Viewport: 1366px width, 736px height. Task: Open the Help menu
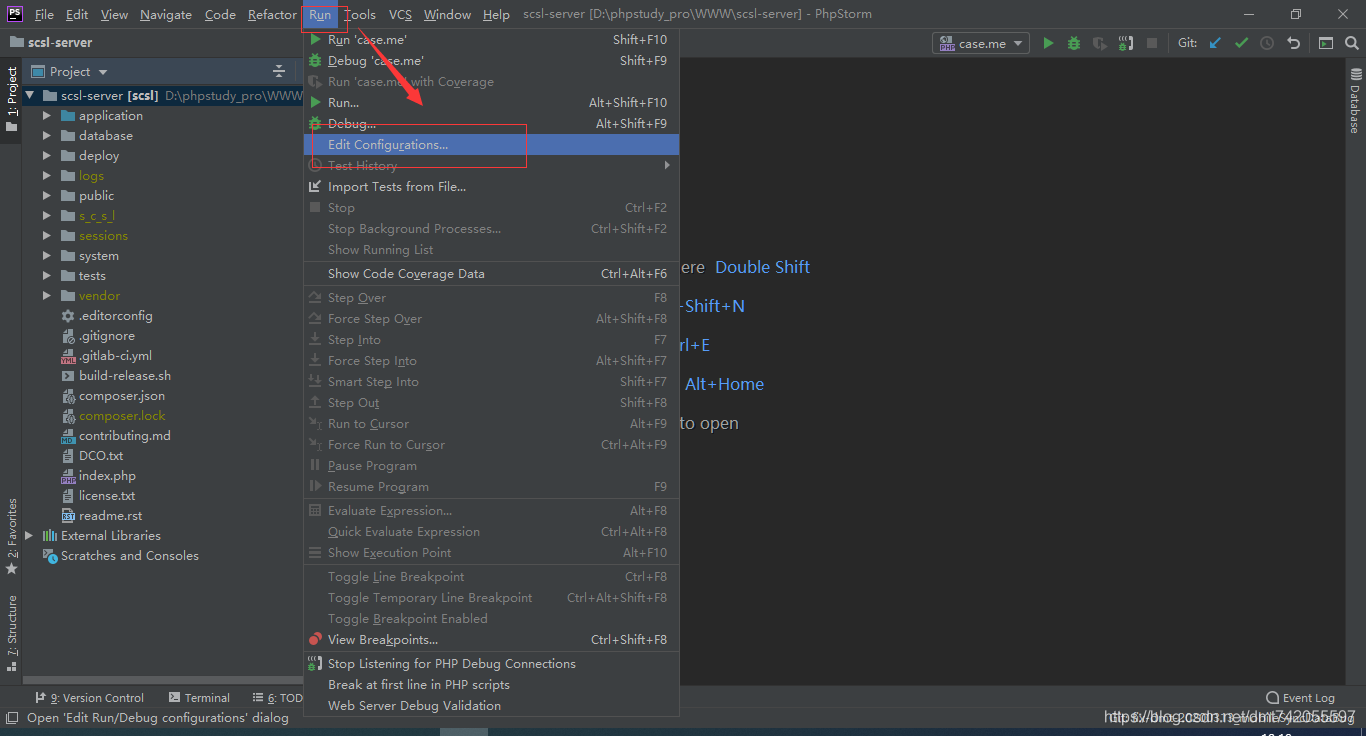(x=496, y=14)
